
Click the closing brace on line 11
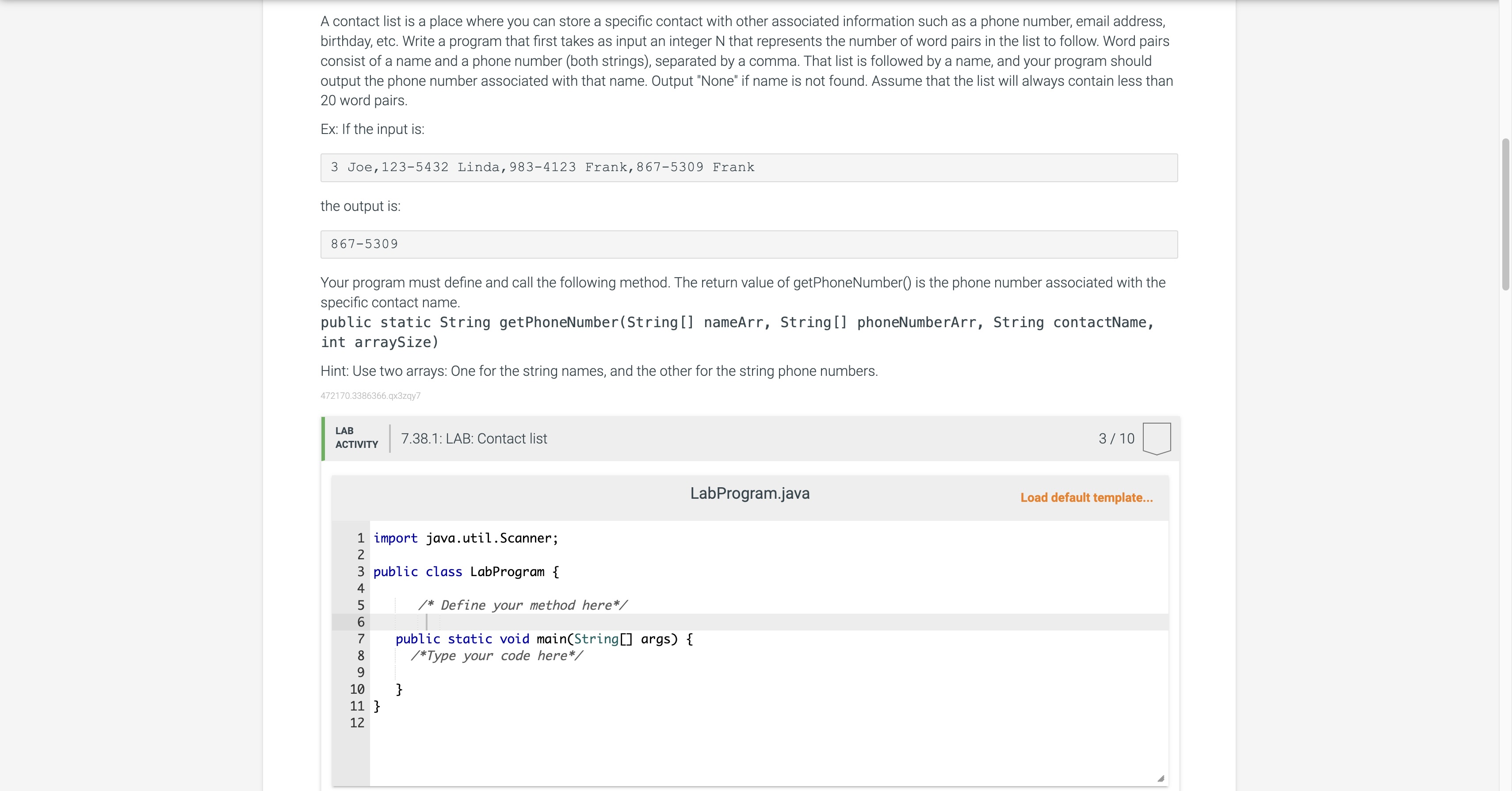(x=377, y=706)
